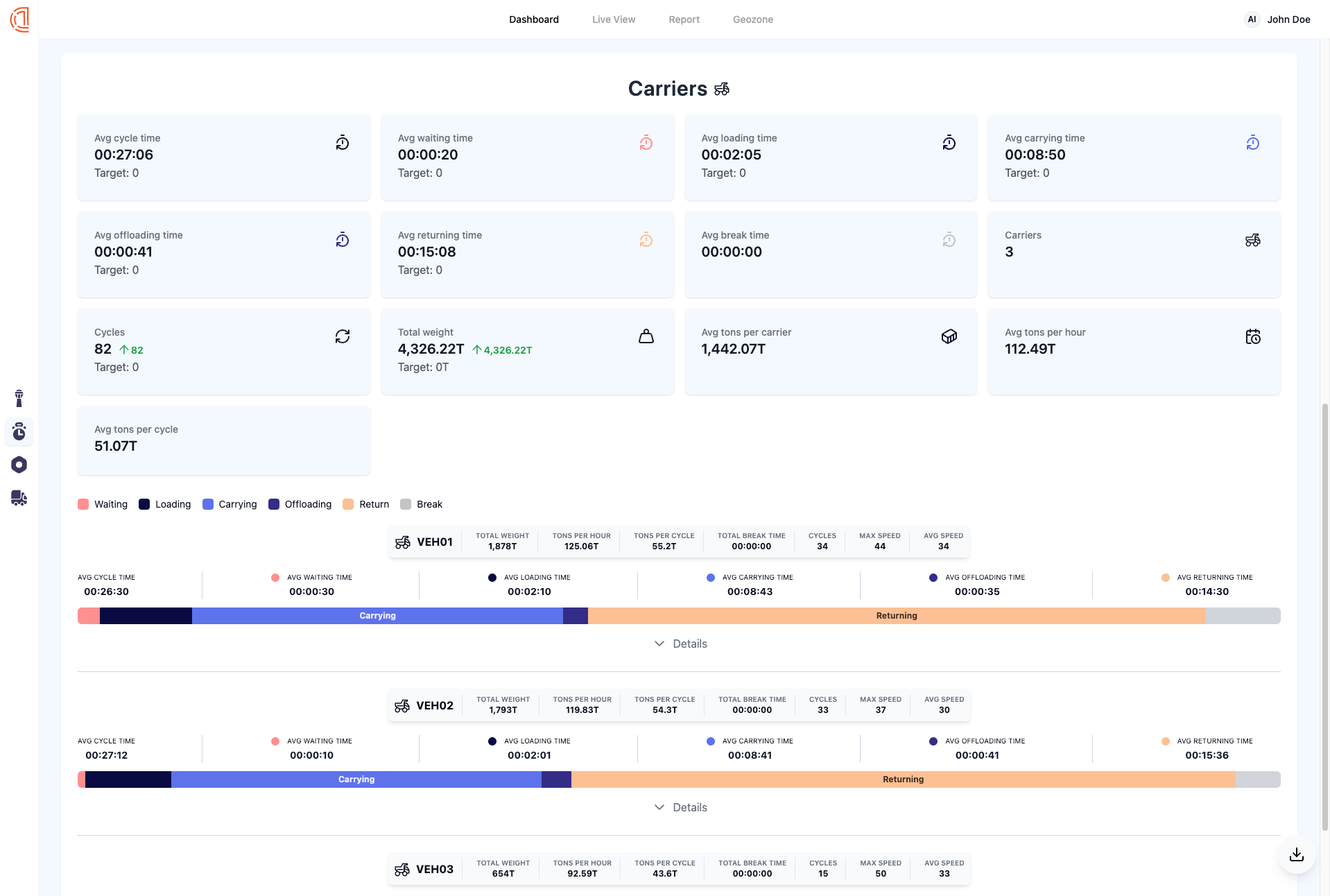Click the download icon button
Image resolution: width=1330 pixels, height=896 pixels.
[1297, 854]
